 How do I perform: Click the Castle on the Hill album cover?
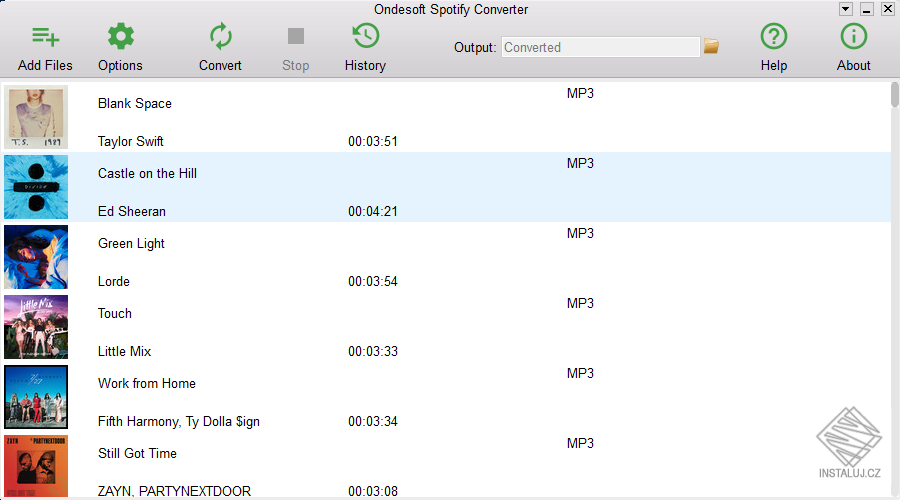(x=36, y=187)
